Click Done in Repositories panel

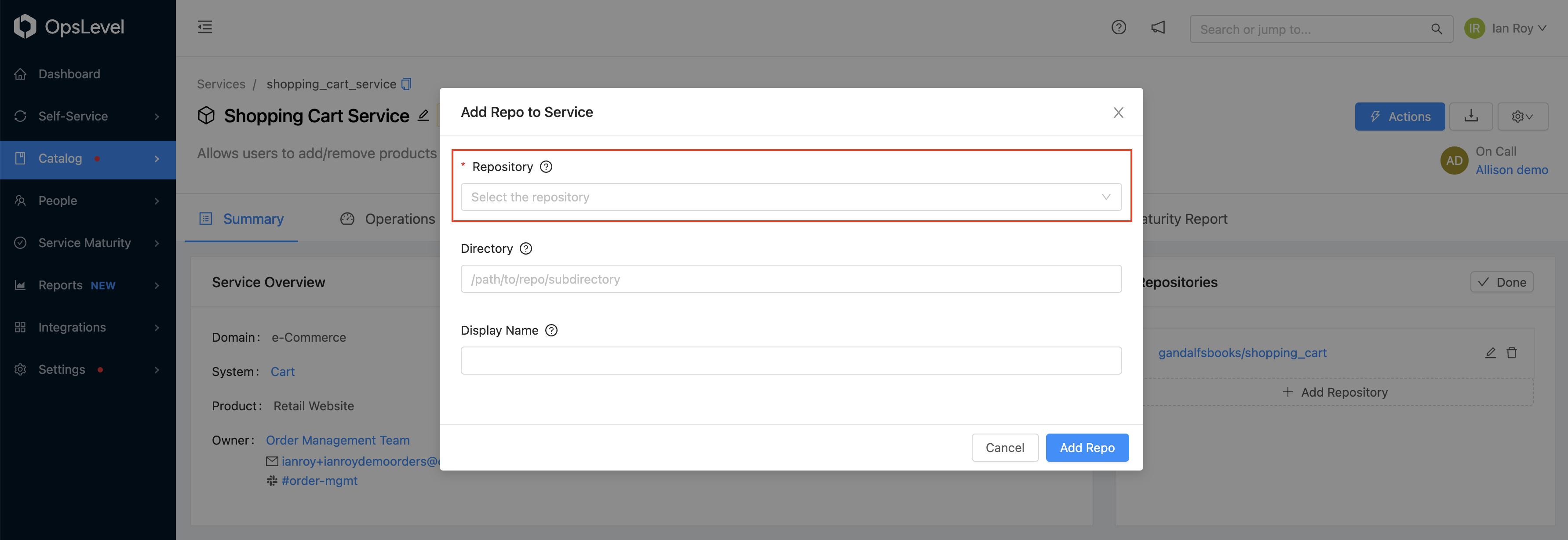click(1502, 282)
